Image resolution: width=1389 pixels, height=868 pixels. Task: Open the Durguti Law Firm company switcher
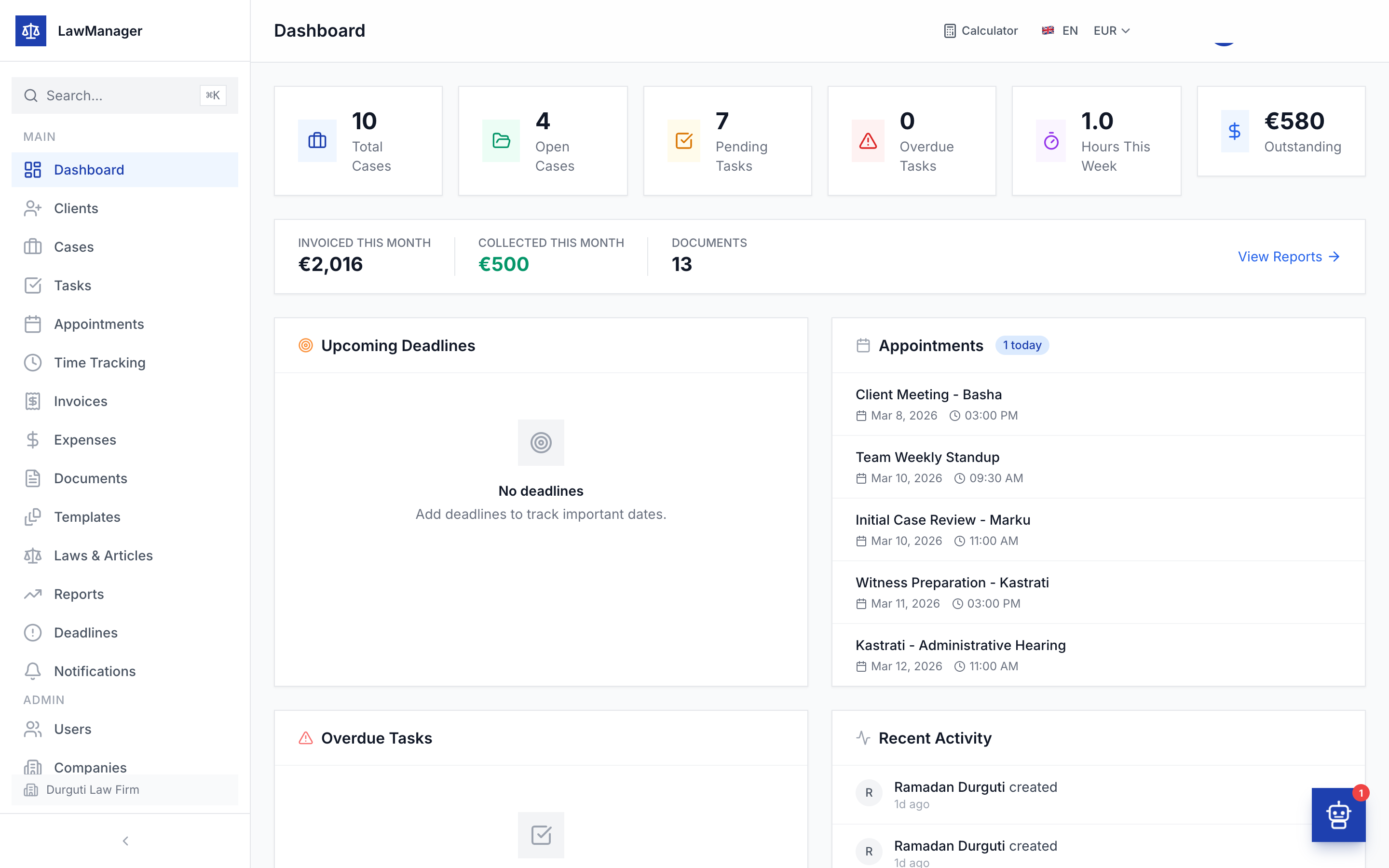[125, 790]
